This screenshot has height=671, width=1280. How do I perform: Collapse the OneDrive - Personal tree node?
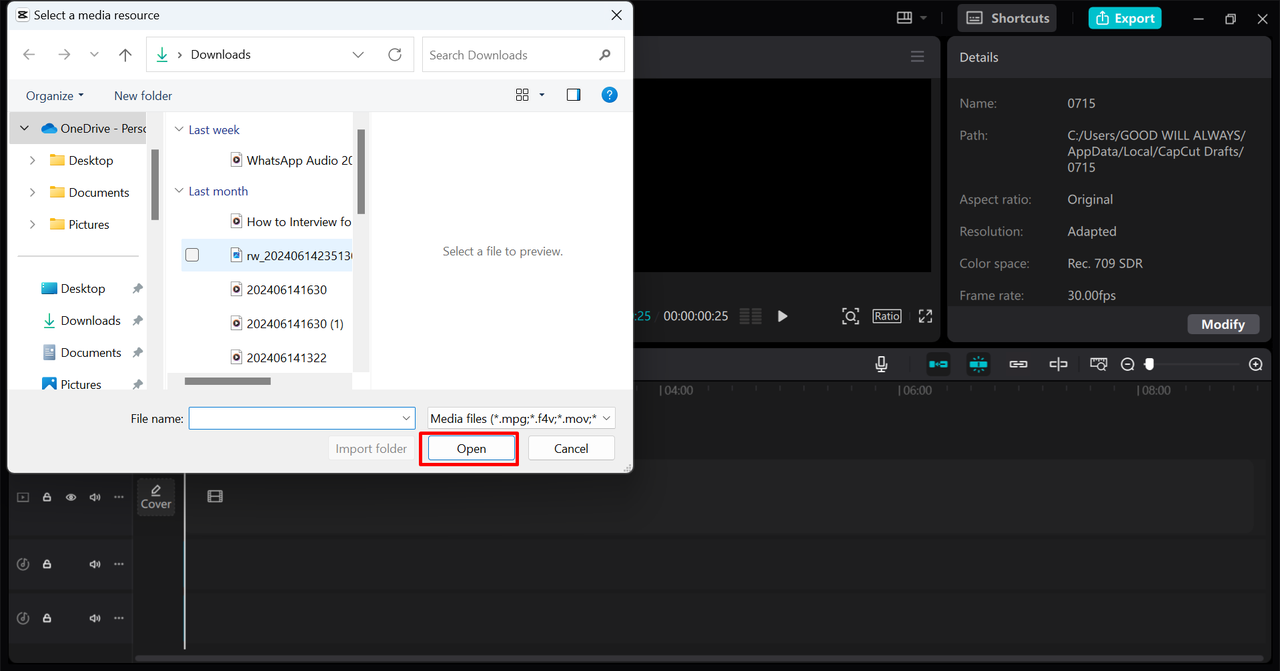coord(24,128)
